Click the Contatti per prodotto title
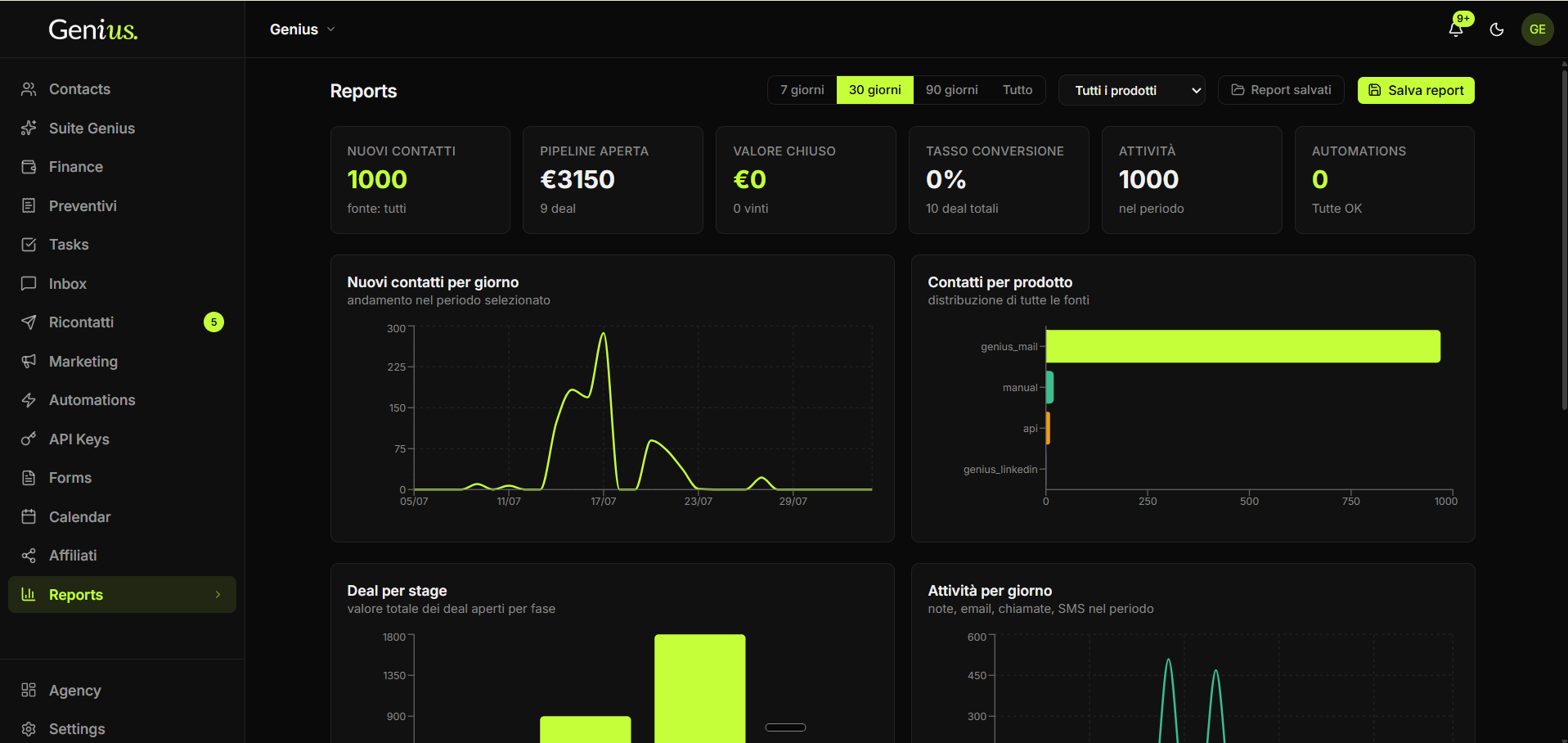Image resolution: width=1568 pixels, height=743 pixels. click(1000, 282)
